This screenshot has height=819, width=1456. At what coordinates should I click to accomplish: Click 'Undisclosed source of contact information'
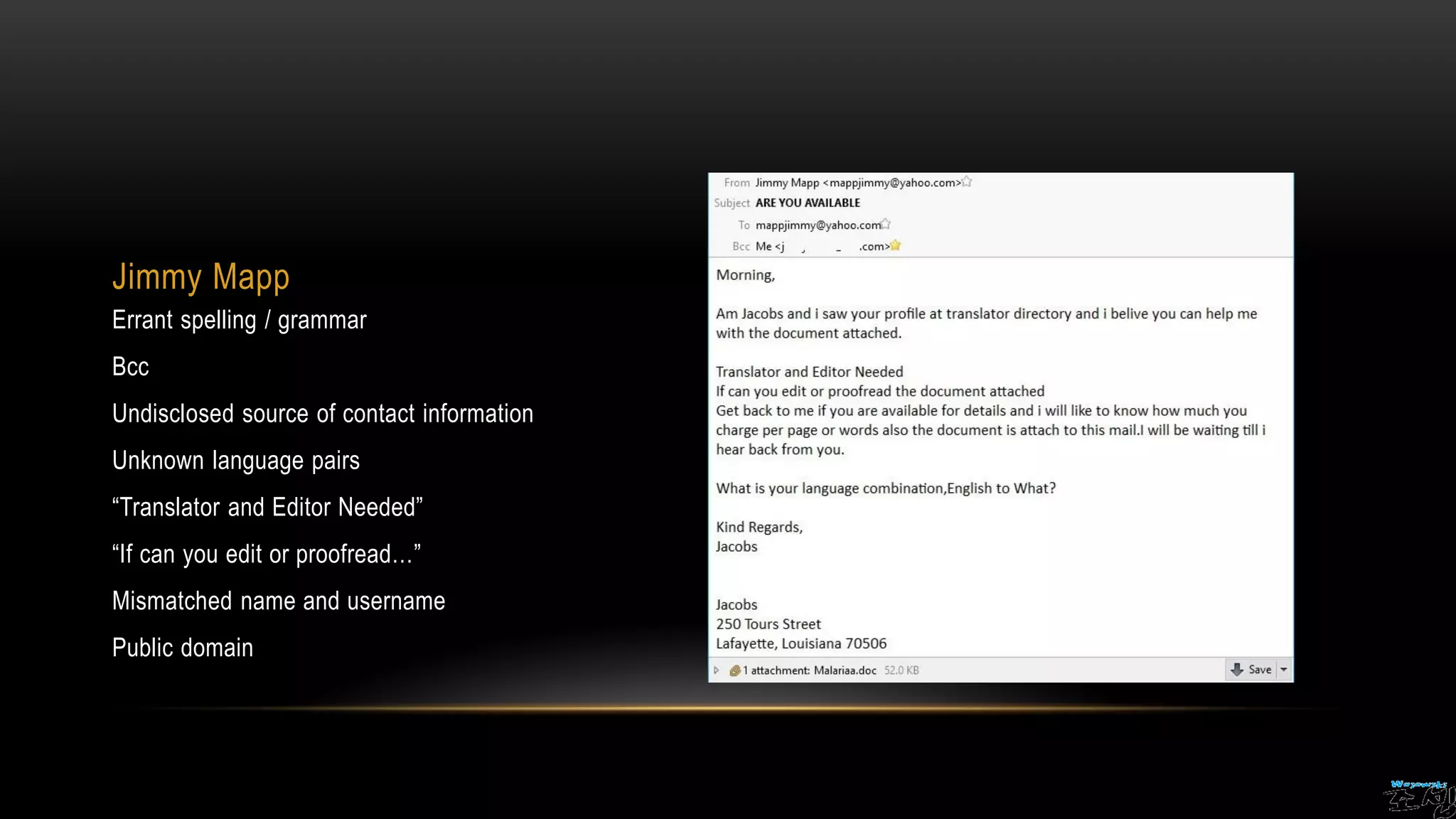pos(323,414)
